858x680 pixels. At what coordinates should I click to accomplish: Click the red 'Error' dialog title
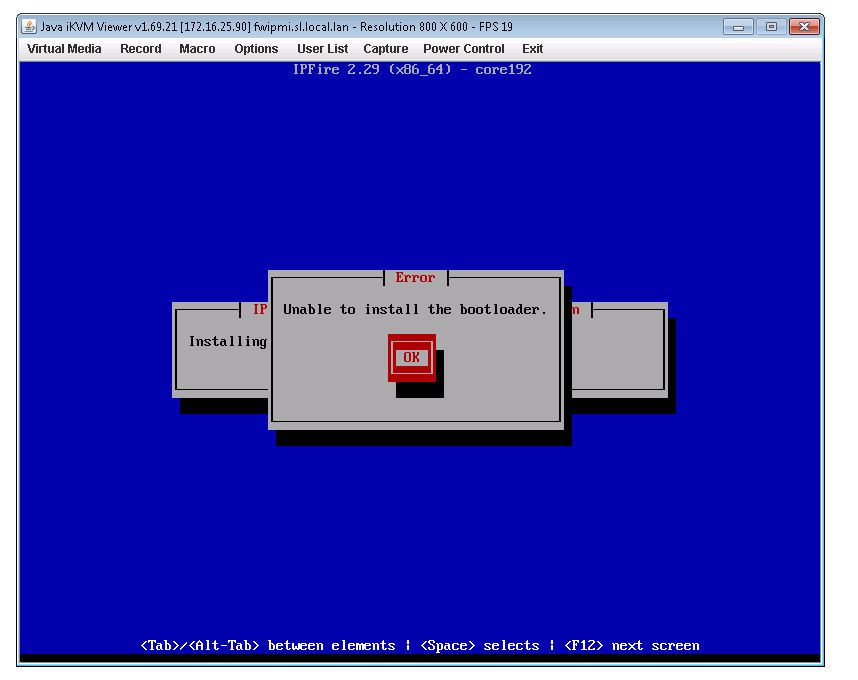415,278
